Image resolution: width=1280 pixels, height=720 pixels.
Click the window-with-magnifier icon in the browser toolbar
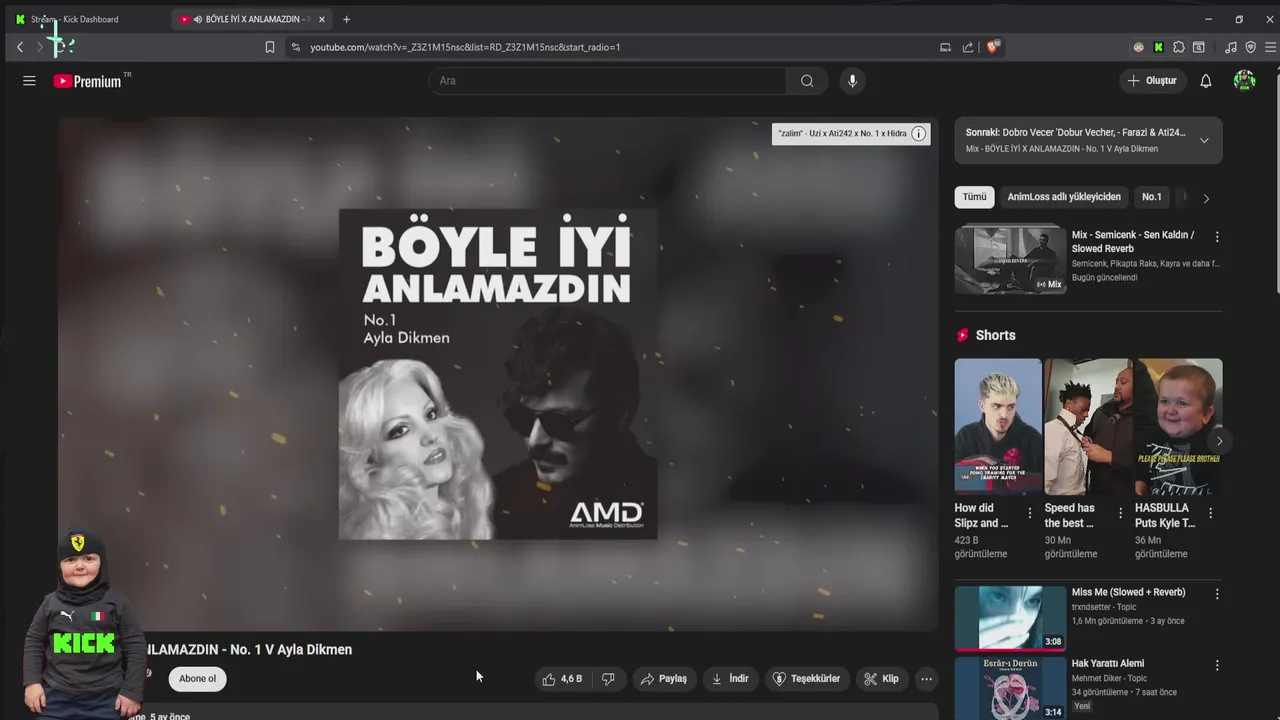[x=1199, y=47]
